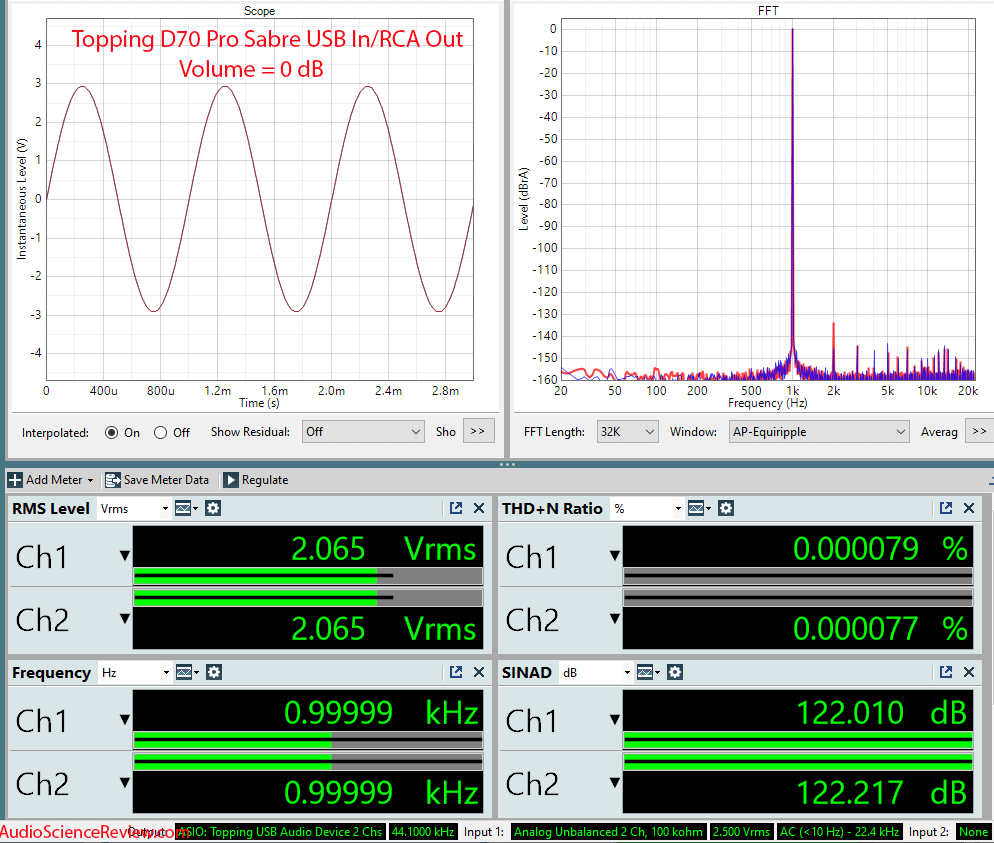Pop out the SINAD meter
This screenshot has width=994, height=843.
(x=946, y=672)
